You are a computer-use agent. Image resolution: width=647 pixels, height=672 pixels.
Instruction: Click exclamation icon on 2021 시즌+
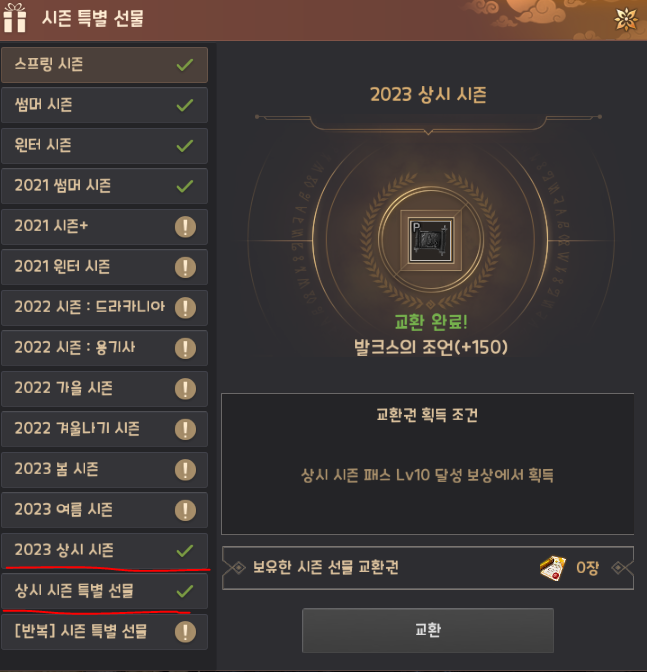[186, 227]
